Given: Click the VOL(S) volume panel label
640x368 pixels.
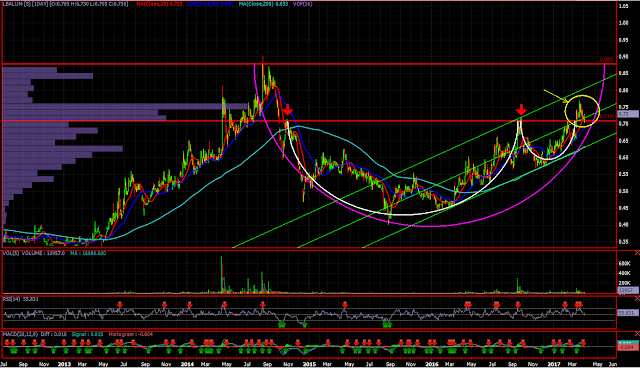Looking at the screenshot, I should click(11, 253).
